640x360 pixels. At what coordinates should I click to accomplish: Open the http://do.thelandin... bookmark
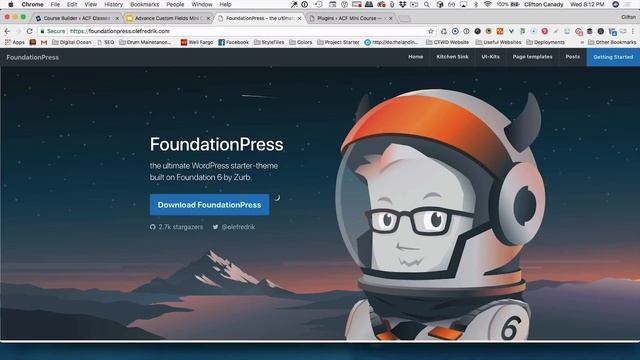click(x=391, y=42)
